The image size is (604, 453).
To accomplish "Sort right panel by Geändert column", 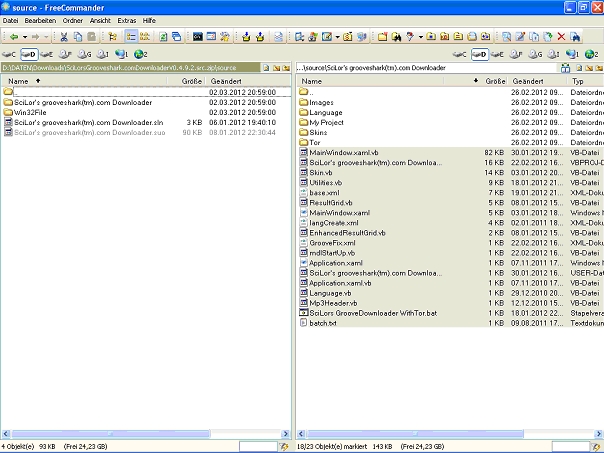I will click(537, 81).
